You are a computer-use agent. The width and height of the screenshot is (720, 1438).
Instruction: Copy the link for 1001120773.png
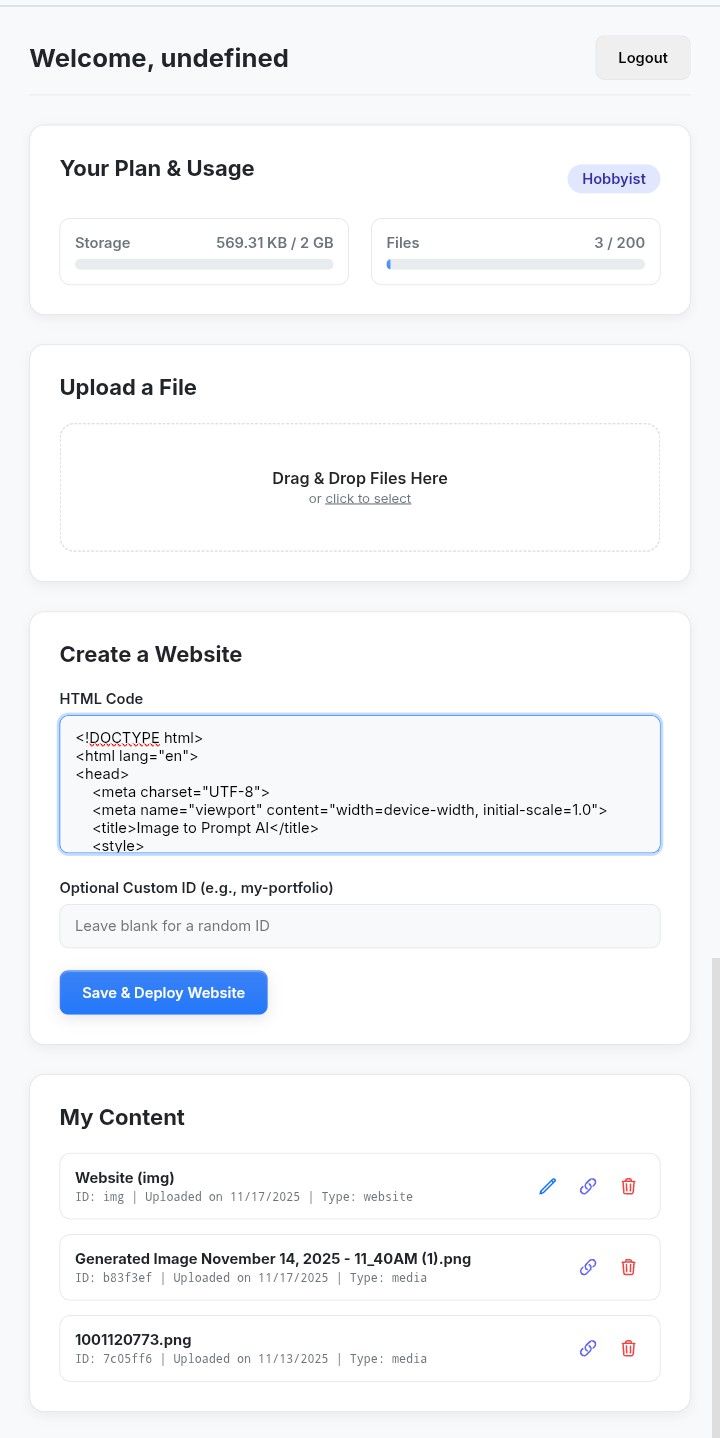point(587,1348)
